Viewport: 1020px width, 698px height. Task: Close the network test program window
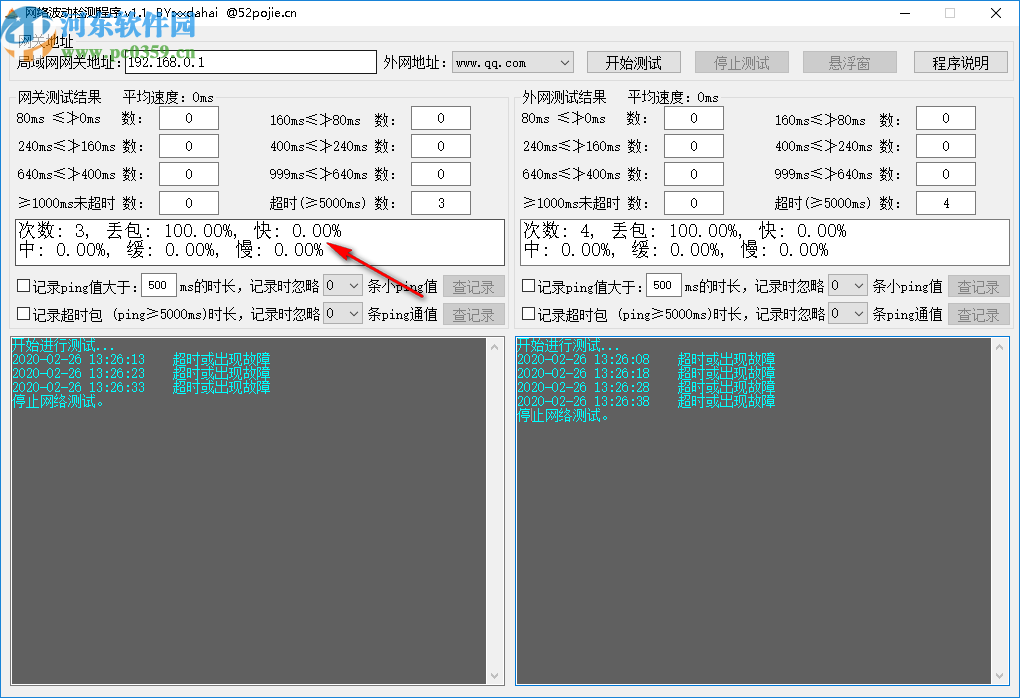996,13
